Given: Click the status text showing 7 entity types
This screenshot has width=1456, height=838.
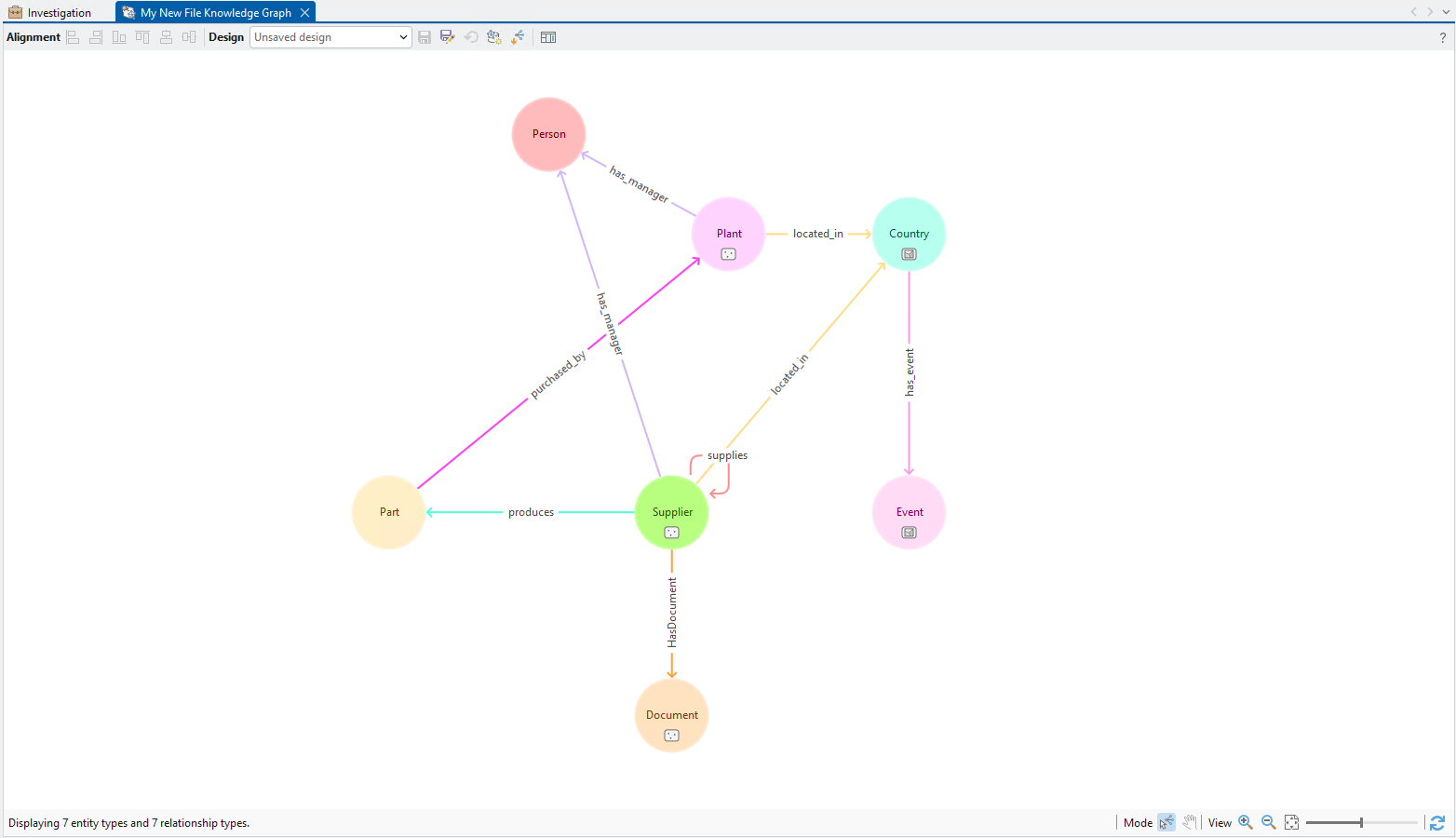Looking at the screenshot, I should (128, 823).
